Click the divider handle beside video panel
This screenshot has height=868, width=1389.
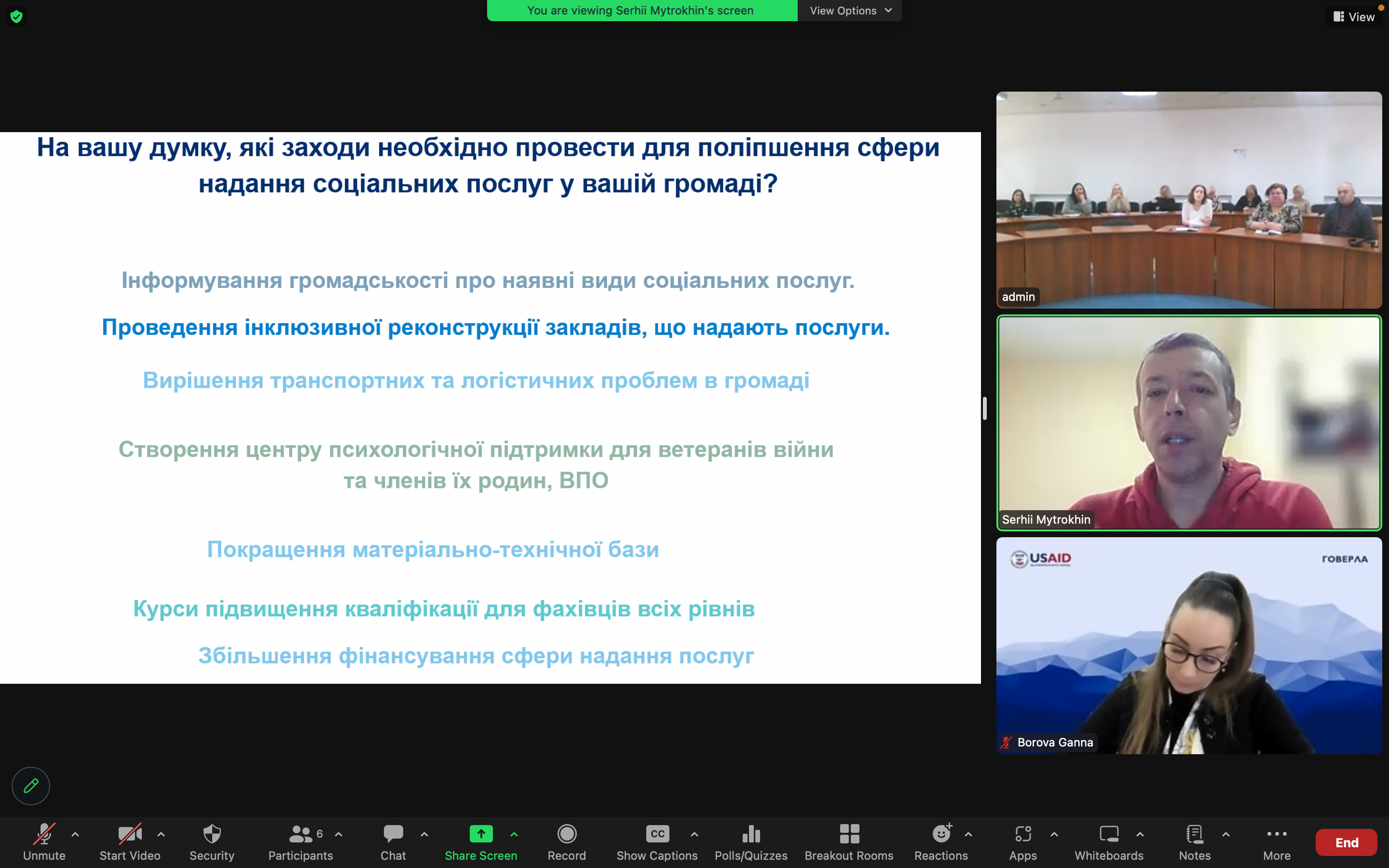pyautogui.click(x=984, y=408)
